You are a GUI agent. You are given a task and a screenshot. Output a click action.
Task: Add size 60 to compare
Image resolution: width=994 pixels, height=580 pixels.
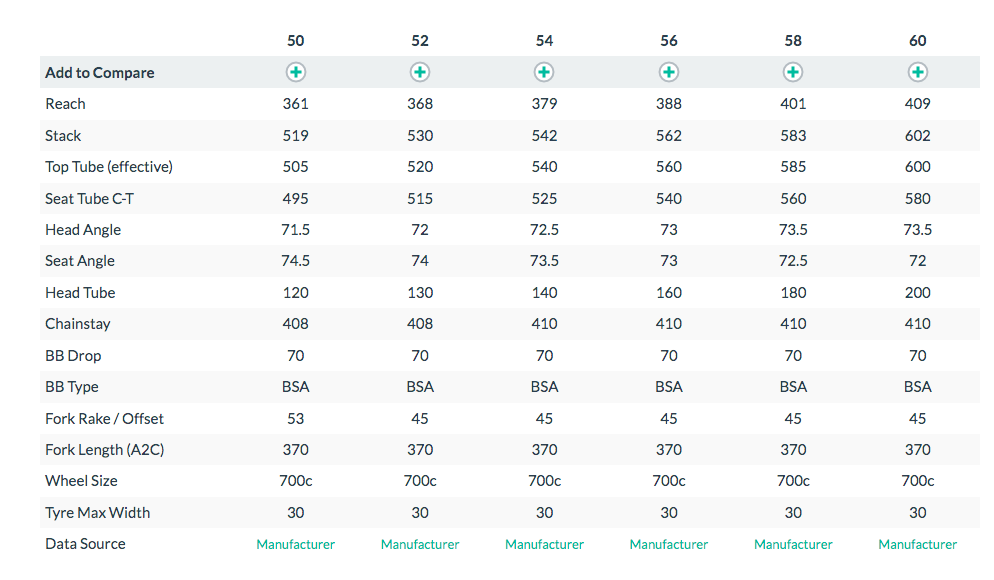(918, 72)
